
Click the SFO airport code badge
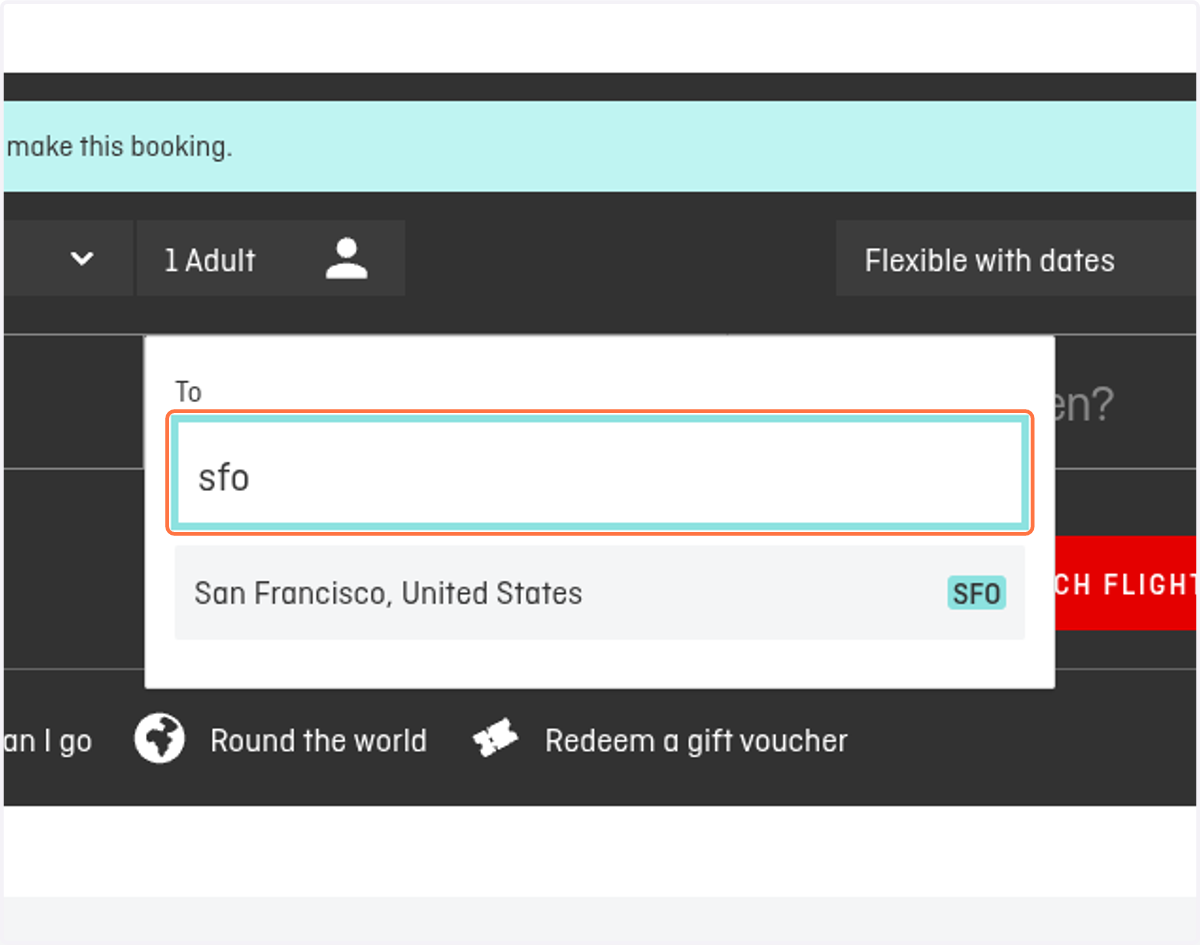pyautogui.click(x=976, y=594)
